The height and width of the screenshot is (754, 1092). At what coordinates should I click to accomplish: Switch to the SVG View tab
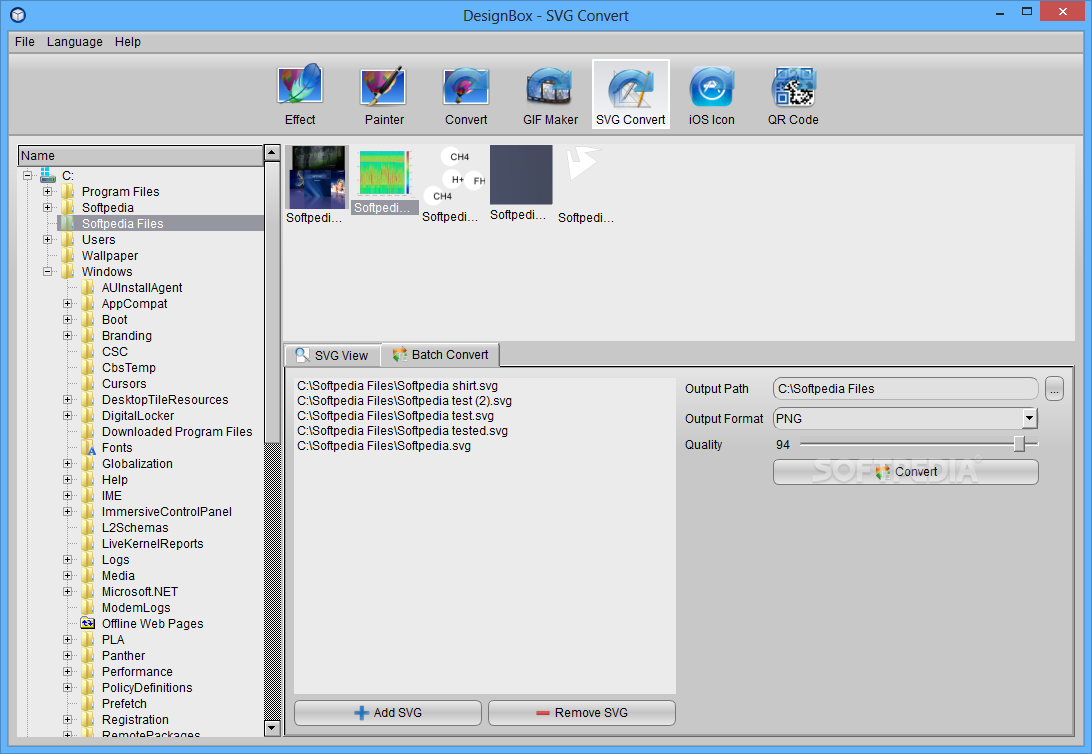[332, 355]
